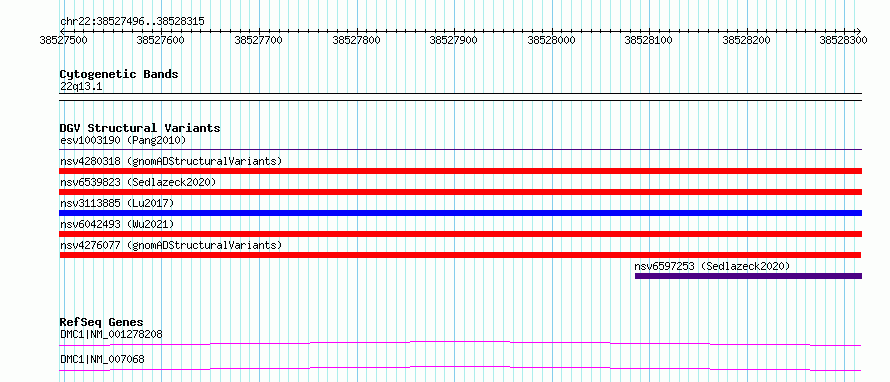Select the nsv4280318 gnomAD red variant bar
Viewport: 890px width, 382px height.
[460, 171]
